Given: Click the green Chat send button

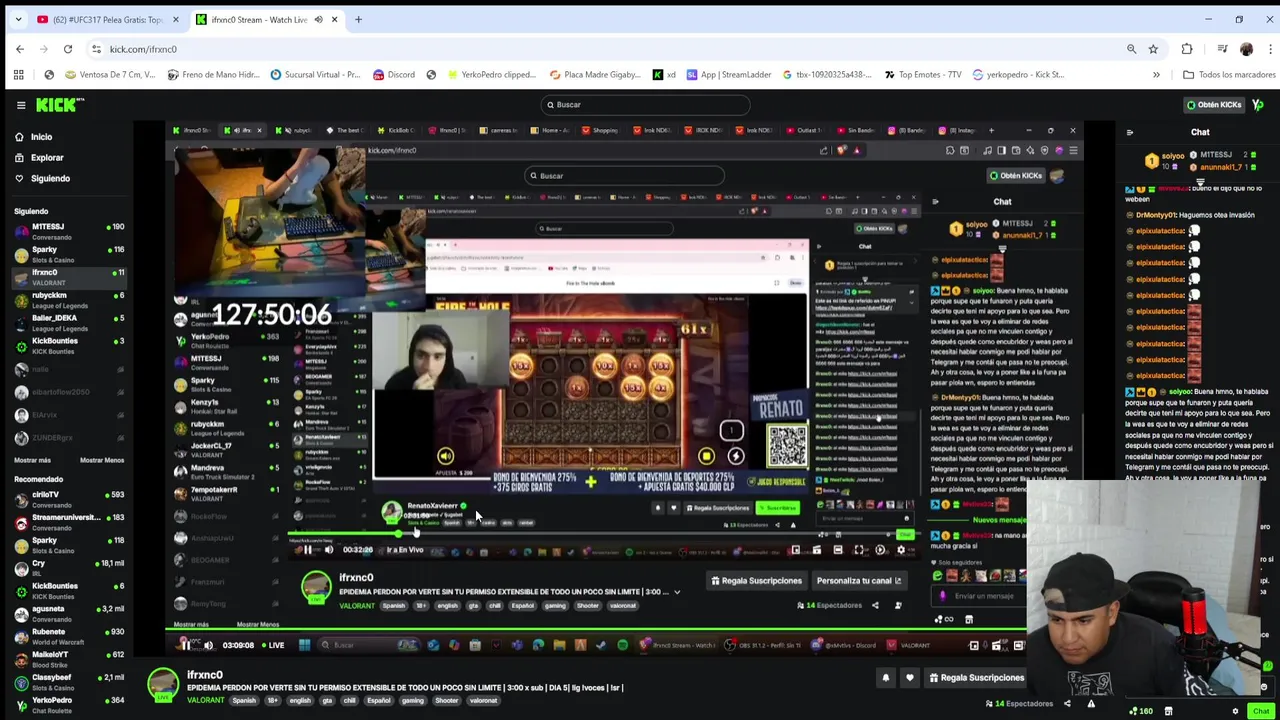Looking at the screenshot, I should [1260, 711].
